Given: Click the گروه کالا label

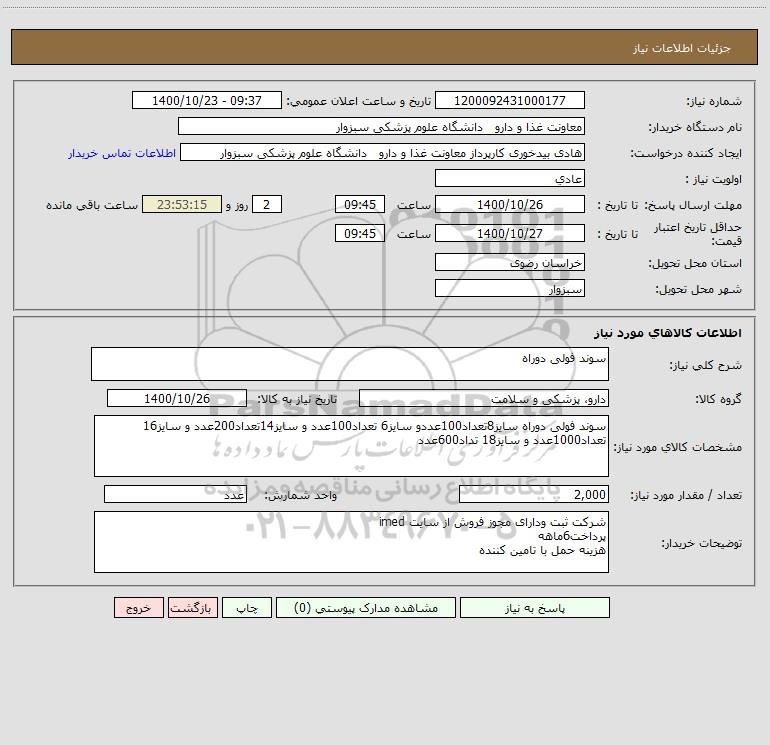Looking at the screenshot, I should point(718,400).
